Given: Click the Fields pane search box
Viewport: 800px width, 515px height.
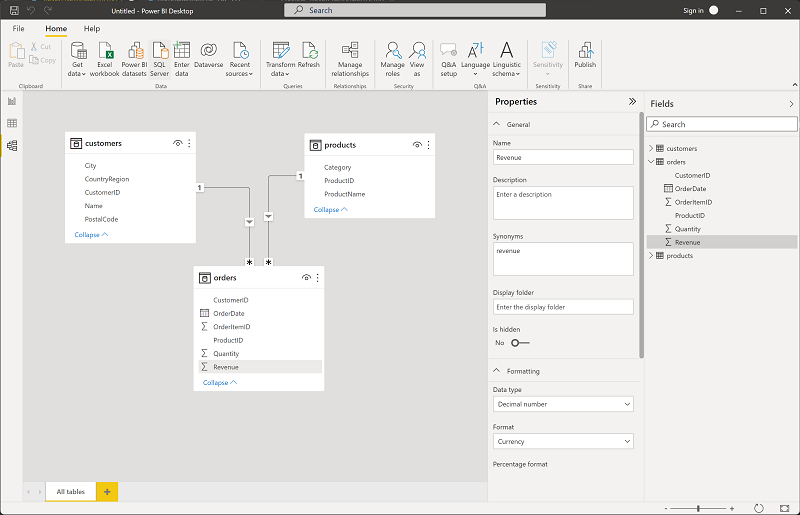Looking at the screenshot, I should [721, 124].
